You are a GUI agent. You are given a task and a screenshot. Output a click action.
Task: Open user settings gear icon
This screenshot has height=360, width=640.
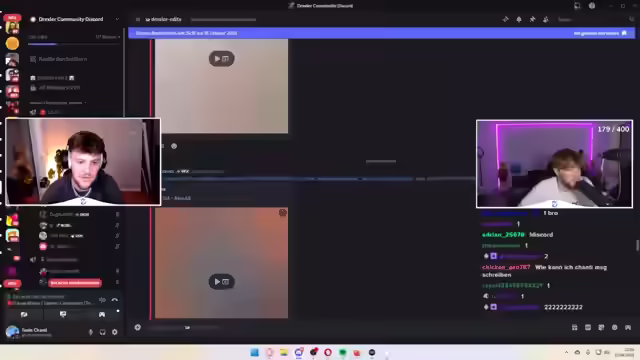pyautogui.click(x=115, y=332)
